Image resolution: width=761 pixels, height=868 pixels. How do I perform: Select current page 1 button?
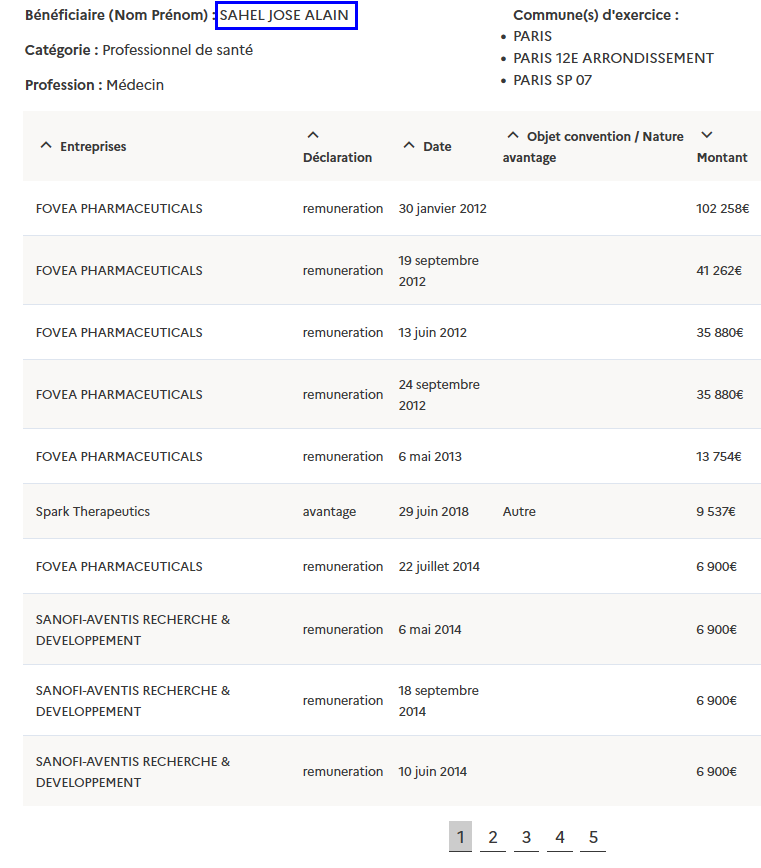(460, 837)
